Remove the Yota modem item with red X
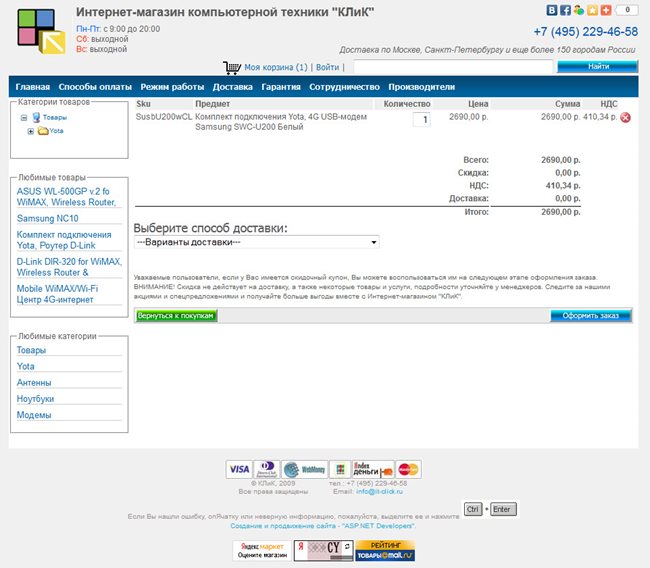 tap(625, 117)
